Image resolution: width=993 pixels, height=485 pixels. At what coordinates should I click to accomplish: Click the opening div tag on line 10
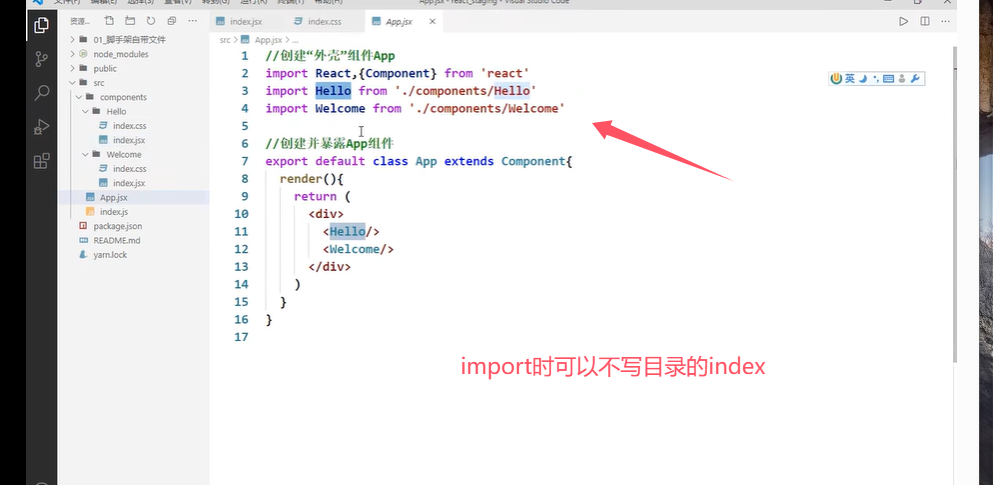pos(326,214)
